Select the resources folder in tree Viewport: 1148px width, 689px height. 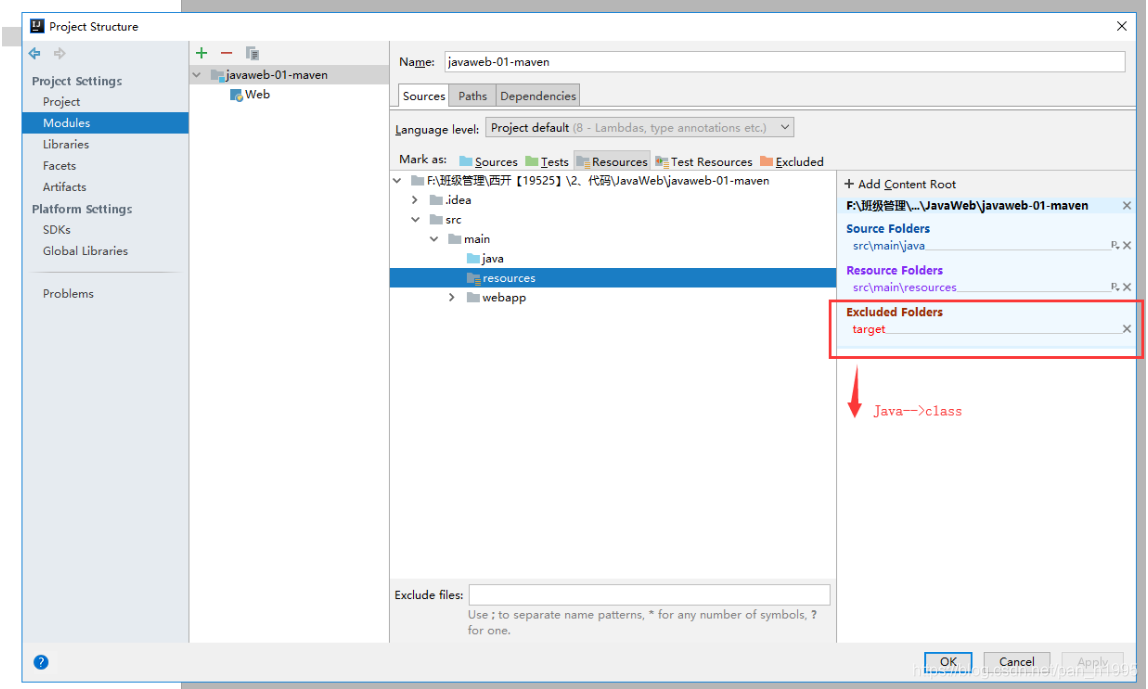pyautogui.click(x=613, y=278)
